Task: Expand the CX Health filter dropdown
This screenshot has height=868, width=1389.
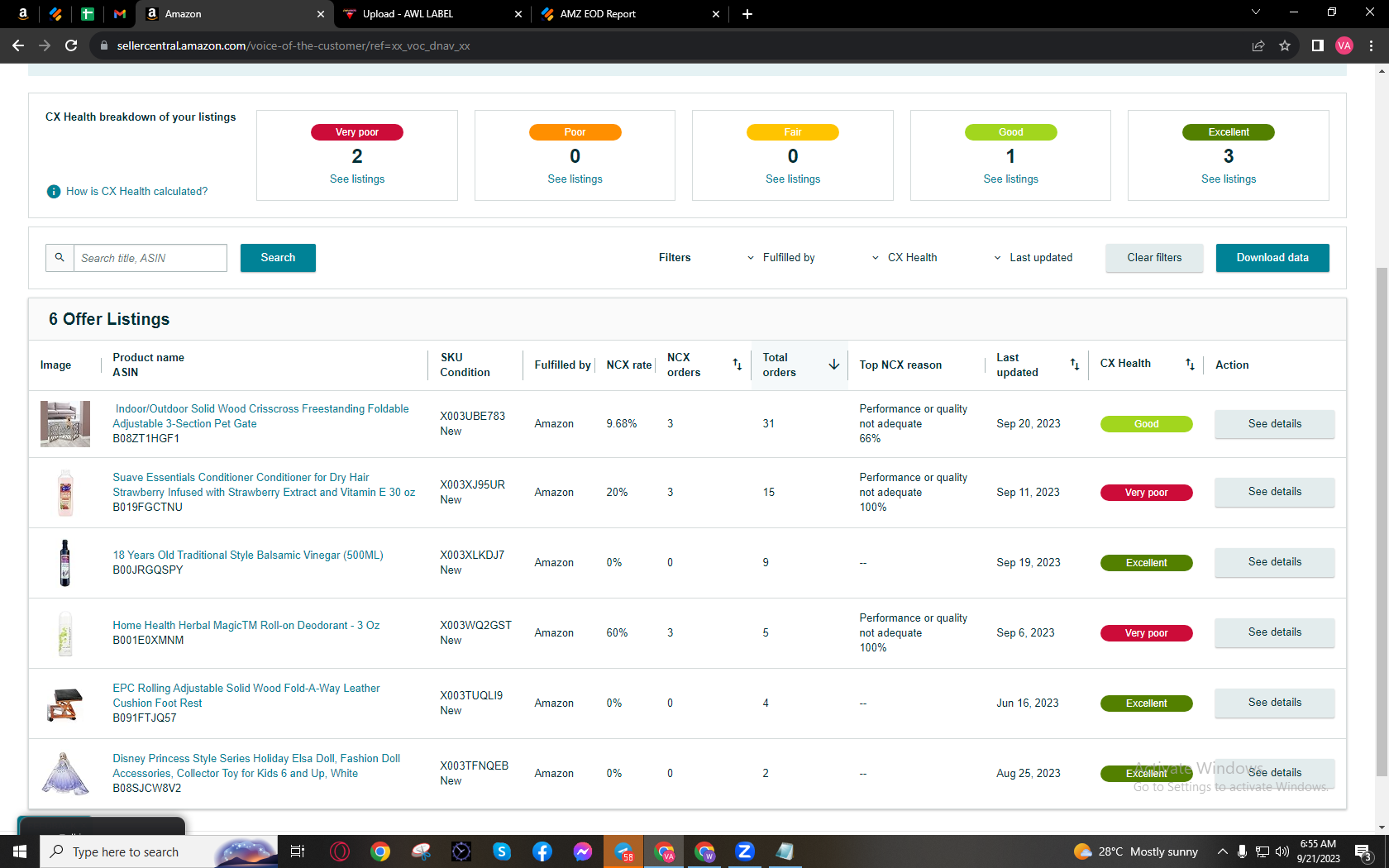Action: [905, 258]
